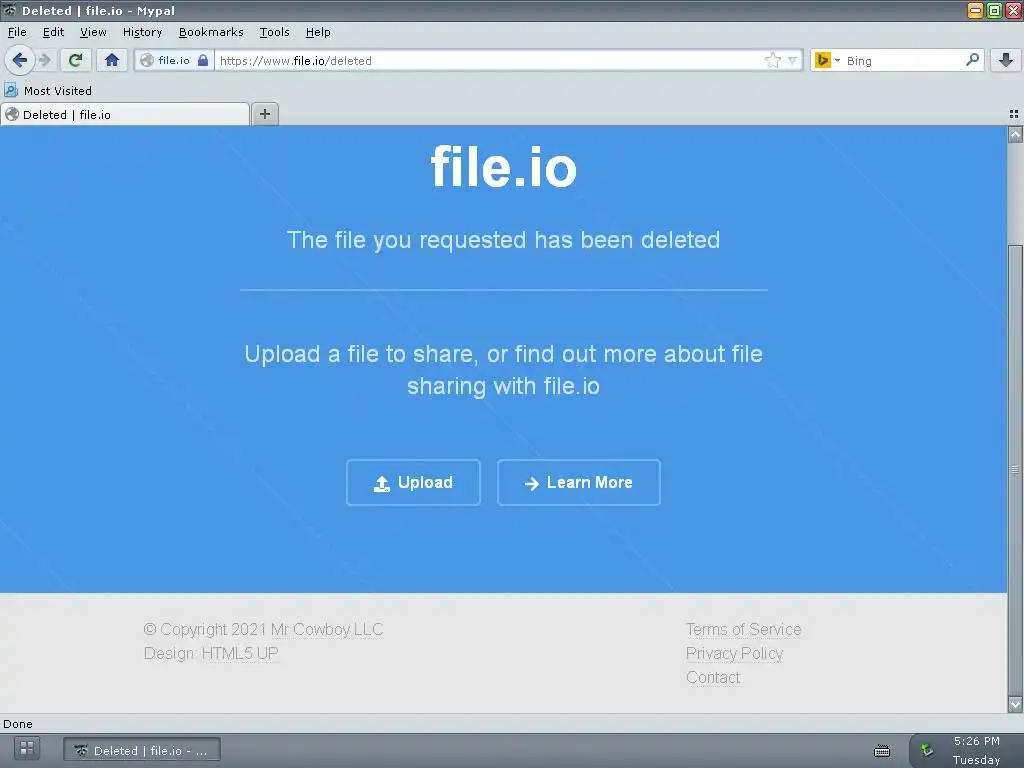This screenshot has height=768, width=1024.
Task: Open the Tools menu
Action: point(274,32)
